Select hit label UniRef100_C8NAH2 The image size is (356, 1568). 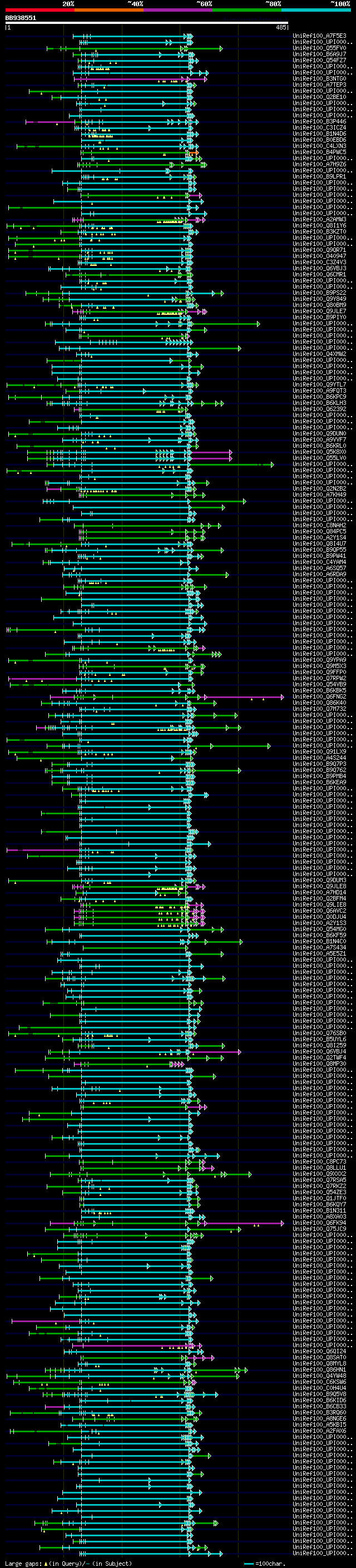click(x=319, y=525)
